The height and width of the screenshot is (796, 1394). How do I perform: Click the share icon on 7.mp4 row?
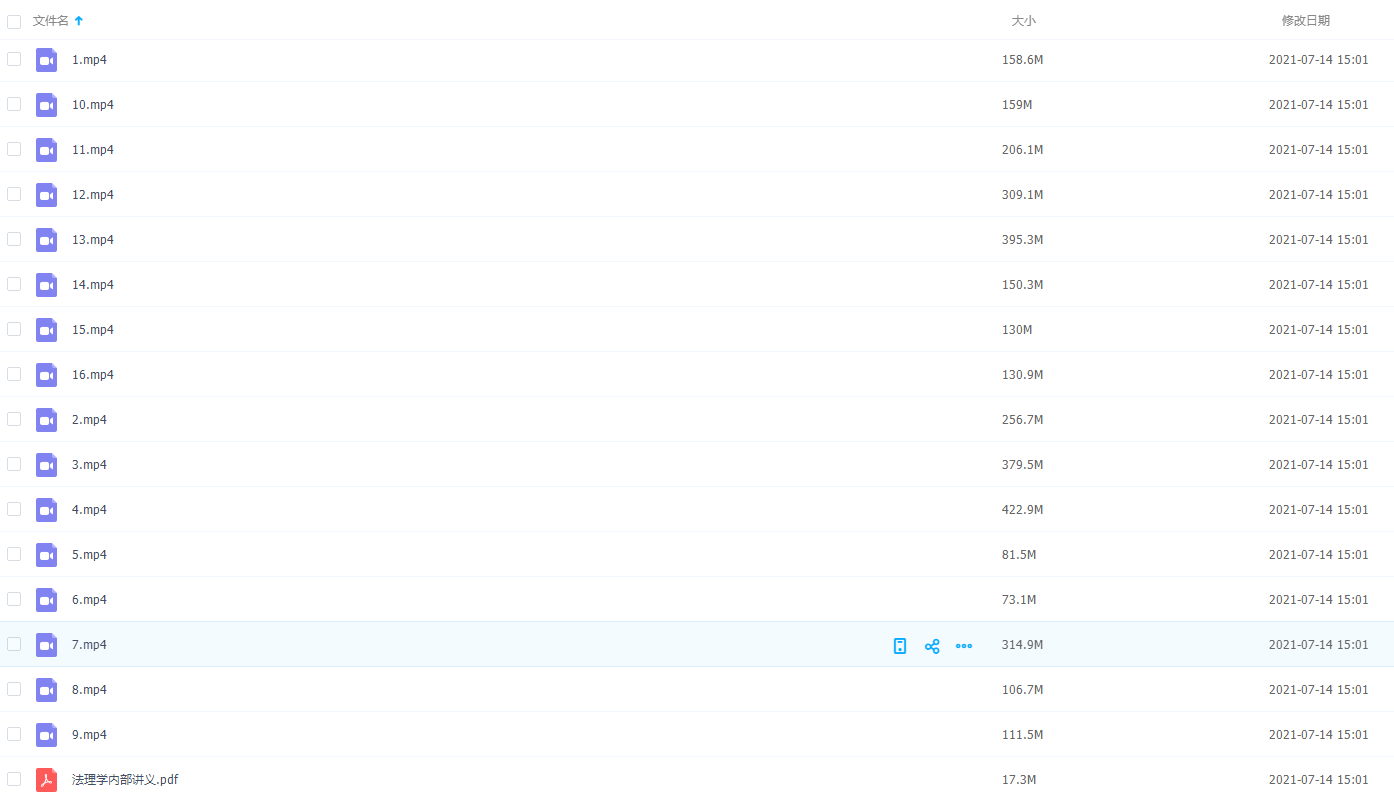pyautogui.click(x=932, y=646)
